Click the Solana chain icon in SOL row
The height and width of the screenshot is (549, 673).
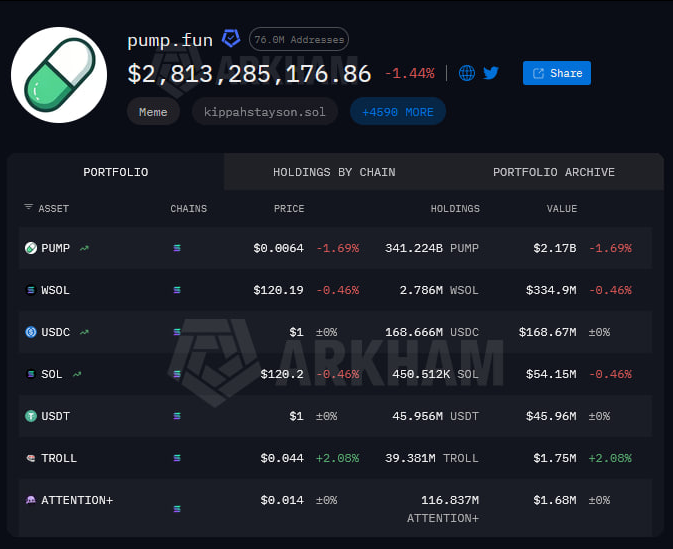pyautogui.click(x=177, y=374)
